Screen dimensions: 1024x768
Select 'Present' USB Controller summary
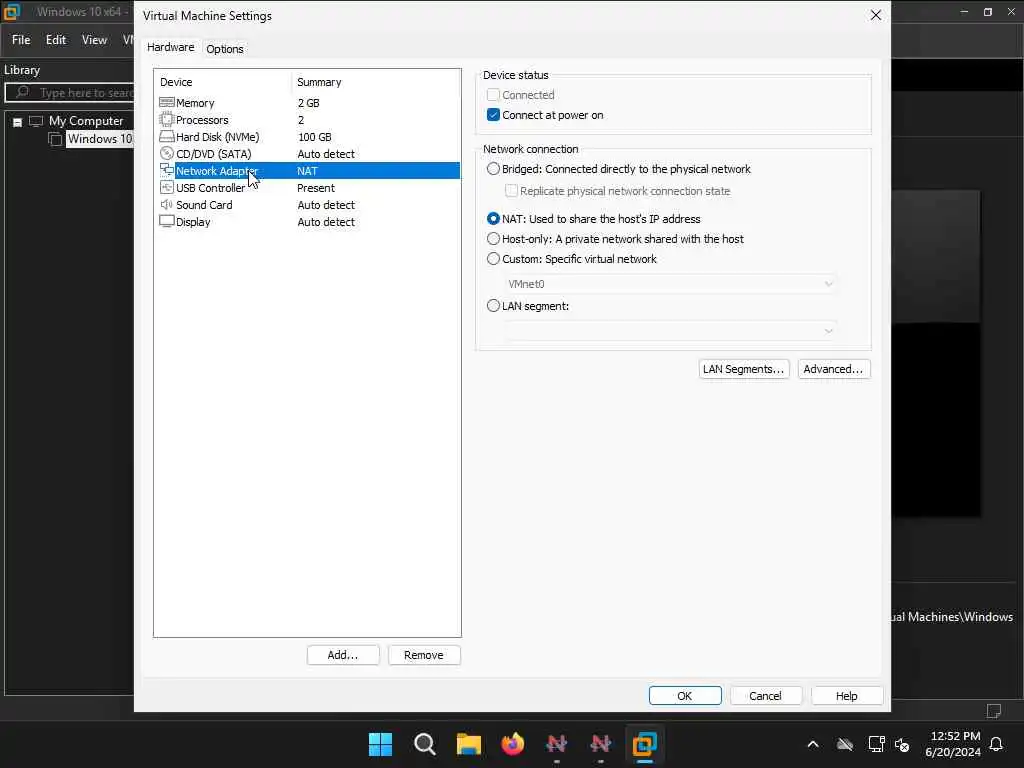(x=315, y=188)
